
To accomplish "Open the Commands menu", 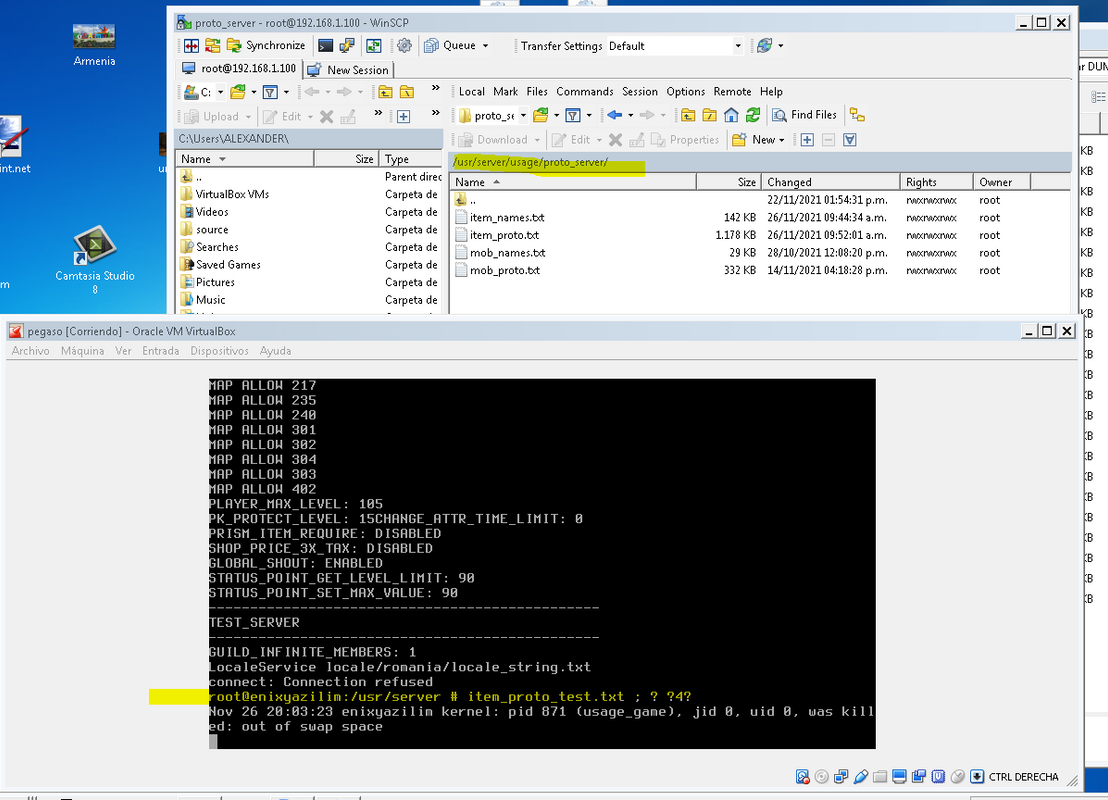I will pos(584,91).
